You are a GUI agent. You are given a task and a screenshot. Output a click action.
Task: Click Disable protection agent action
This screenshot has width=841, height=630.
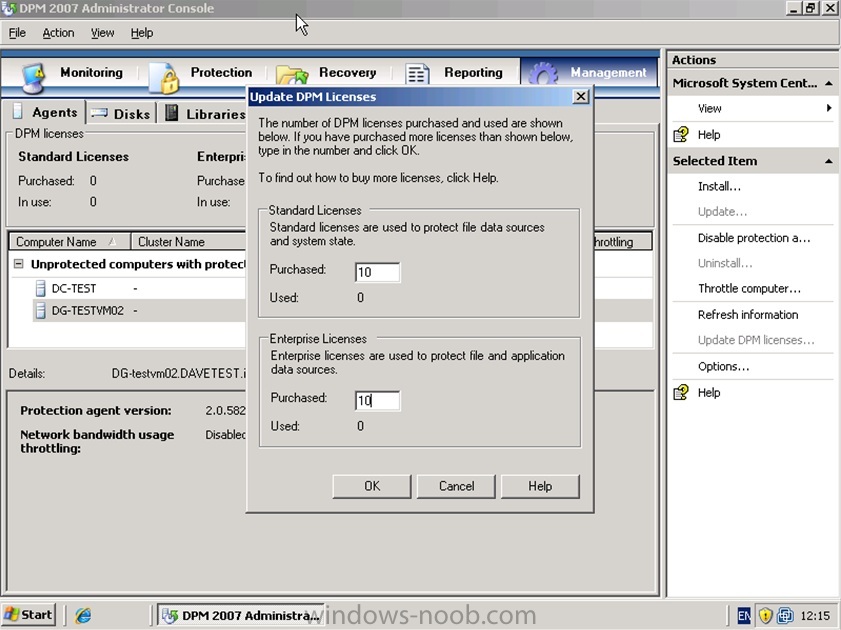(754, 238)
